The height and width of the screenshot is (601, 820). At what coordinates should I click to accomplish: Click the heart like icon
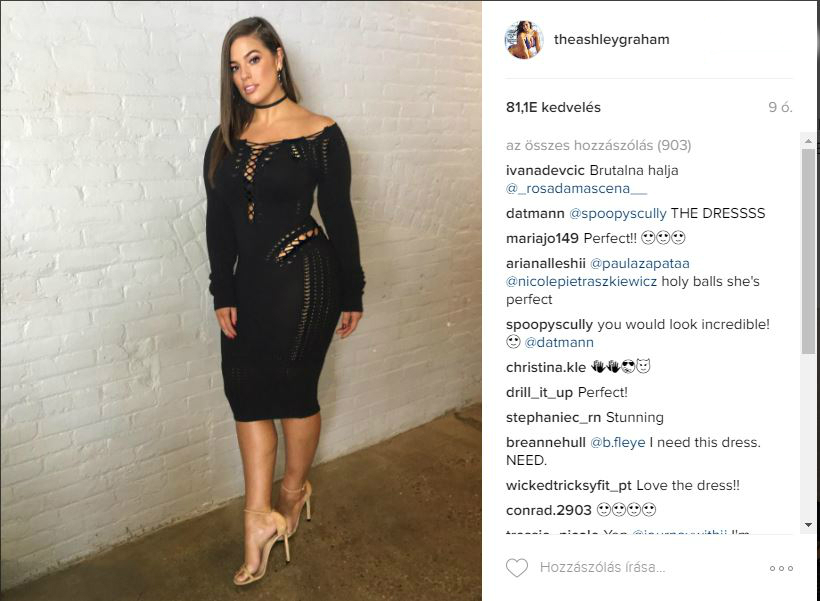click(517, 568)
